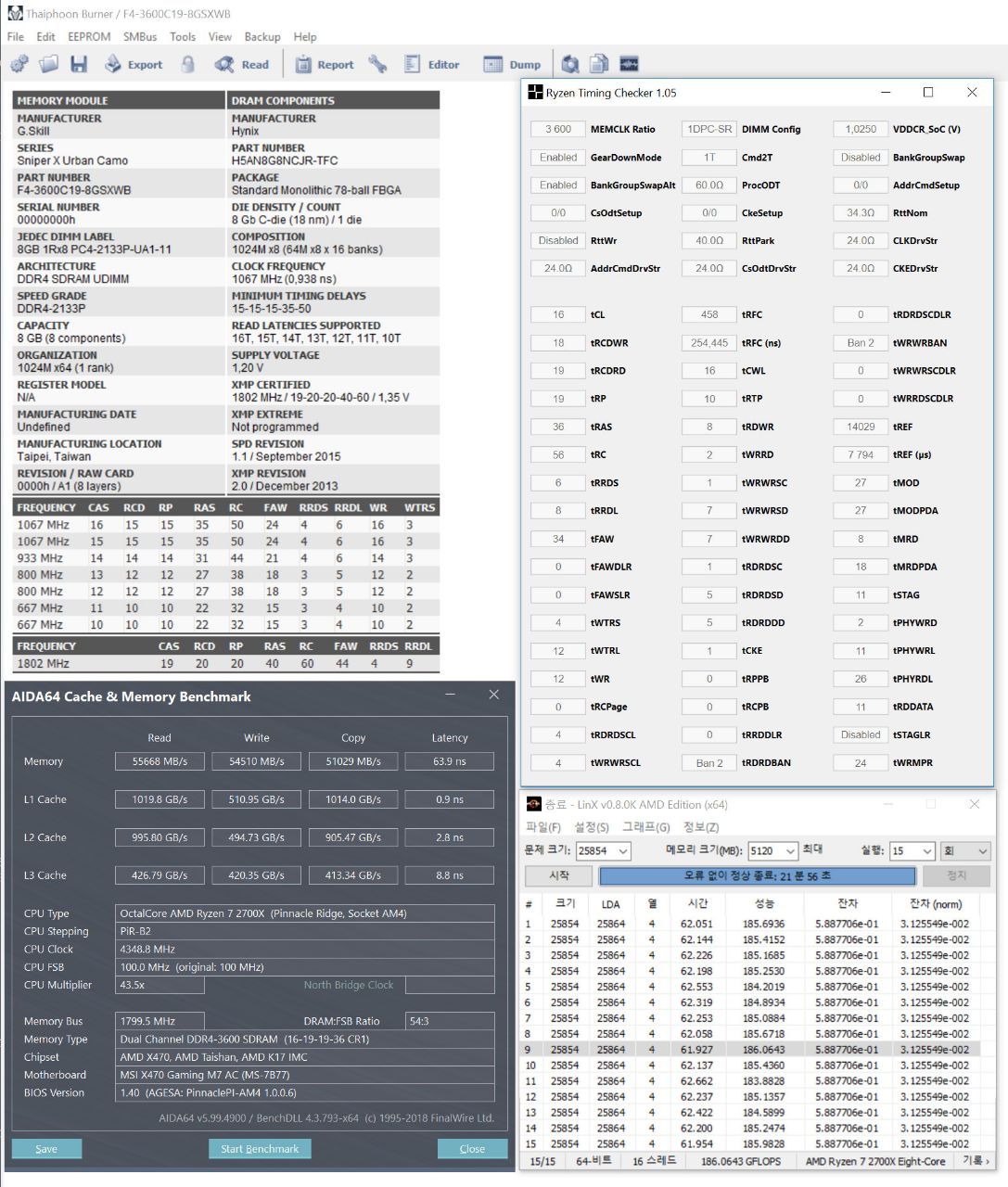Open the View menu in Thaiphoon Burner
The image size is (1008, 1187).
(220, 36)
